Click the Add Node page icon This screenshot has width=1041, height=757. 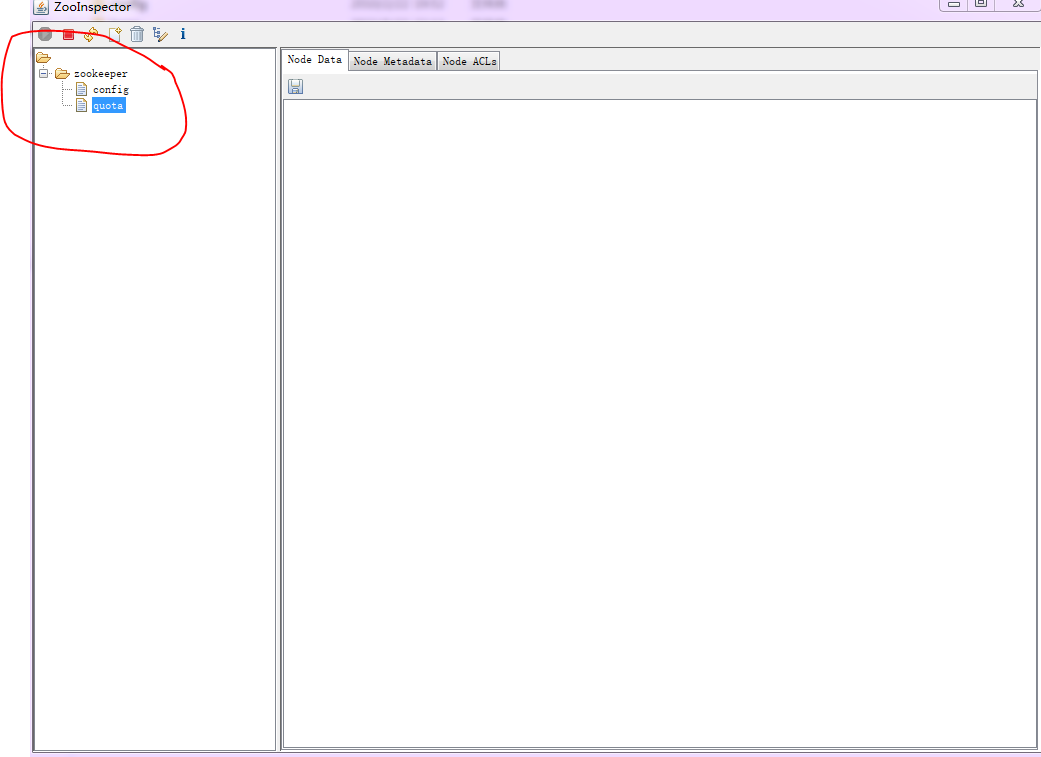pos(115,35)
